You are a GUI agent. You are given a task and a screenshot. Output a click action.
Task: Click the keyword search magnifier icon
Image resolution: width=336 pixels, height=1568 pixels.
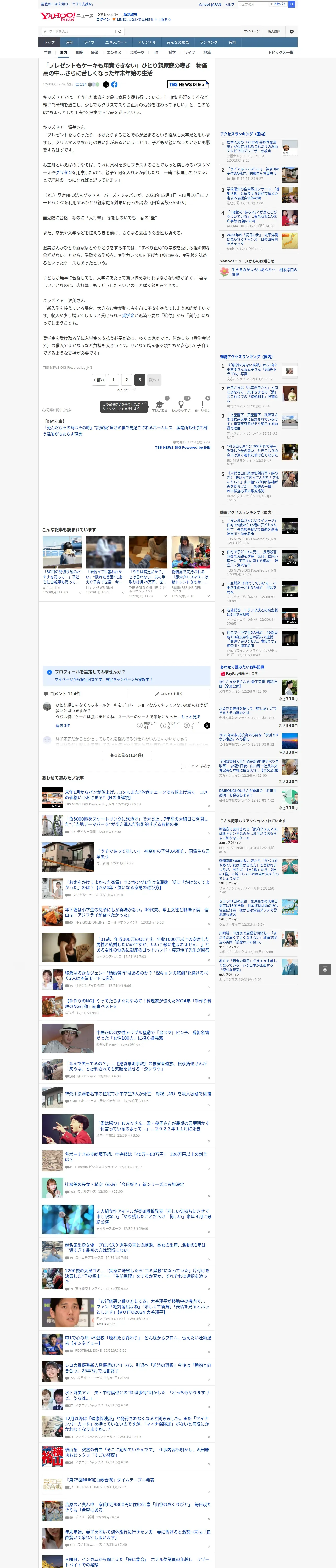coord(120,31)
